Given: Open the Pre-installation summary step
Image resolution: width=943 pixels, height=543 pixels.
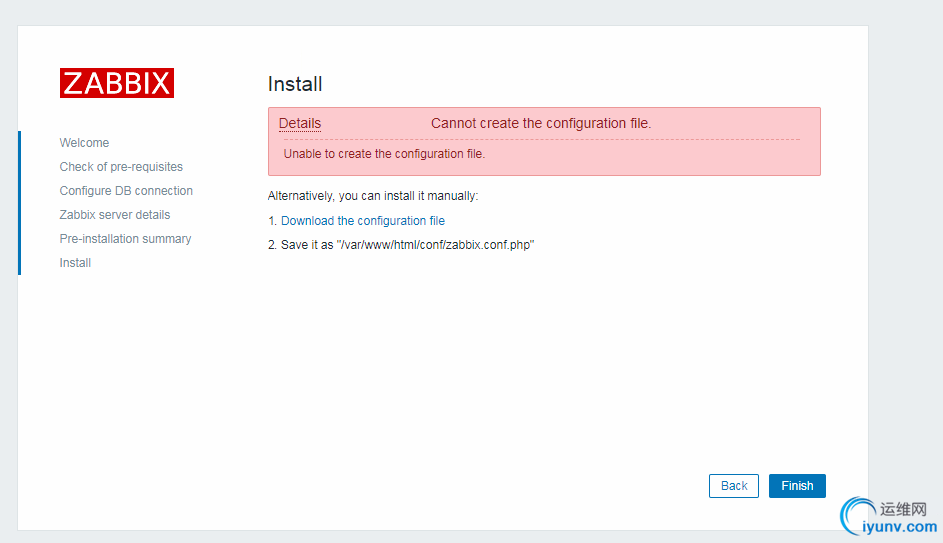Looking at the screenshot, I should point(125,239).
